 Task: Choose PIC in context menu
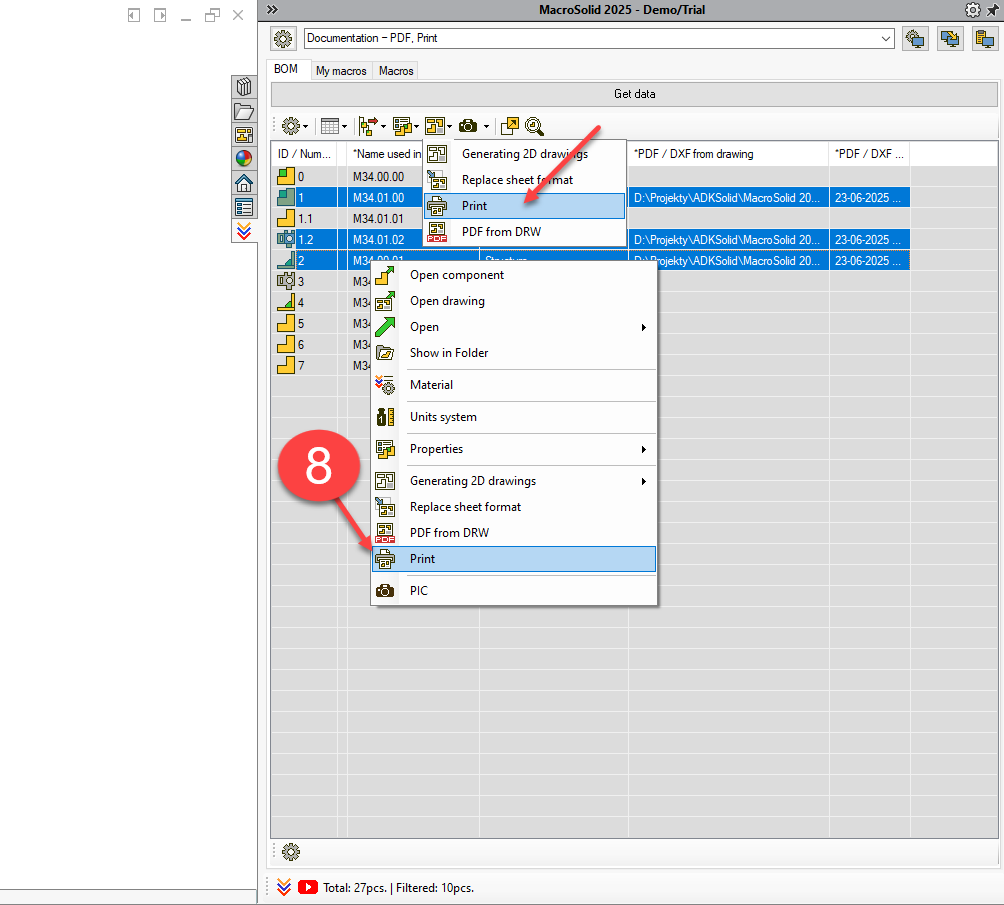coord(514,591)
